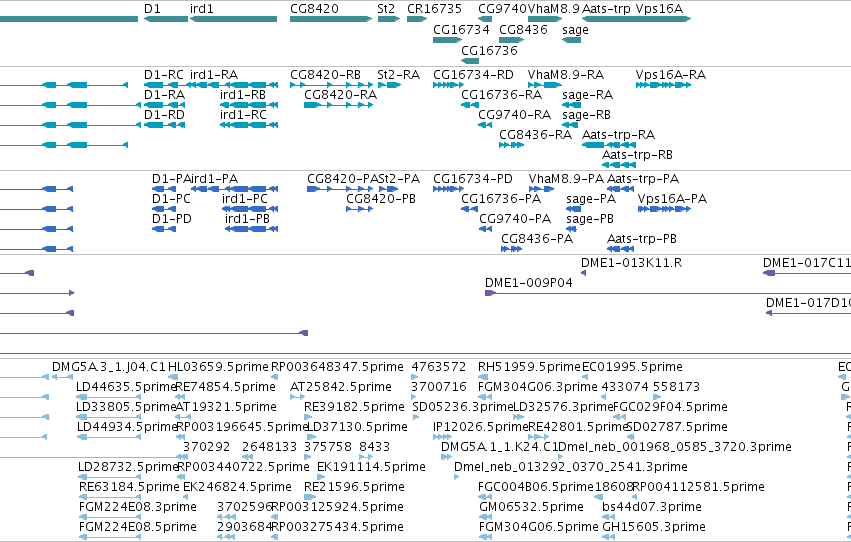Select the VhaM8.9-RA transcript label

point(566,75)
